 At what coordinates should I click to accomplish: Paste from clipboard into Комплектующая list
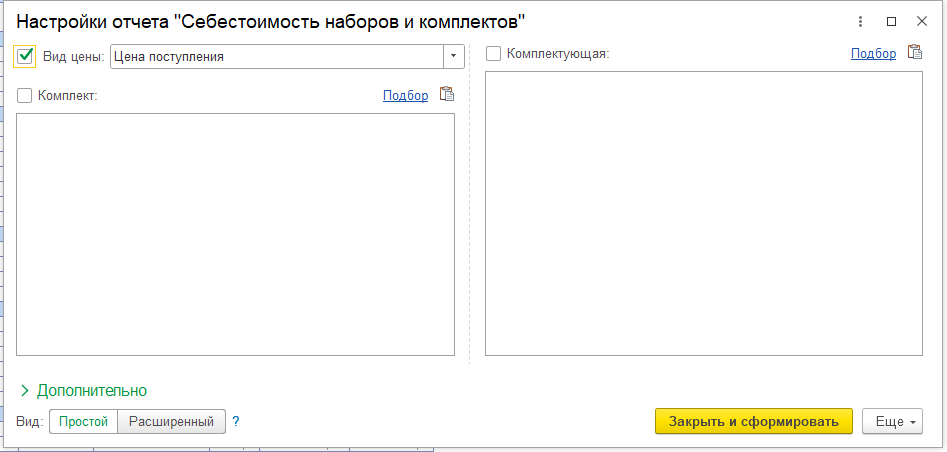pos(915,53)
